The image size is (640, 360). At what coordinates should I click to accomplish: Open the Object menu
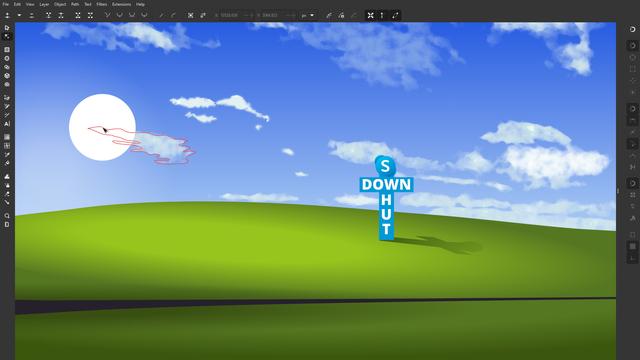60,4
